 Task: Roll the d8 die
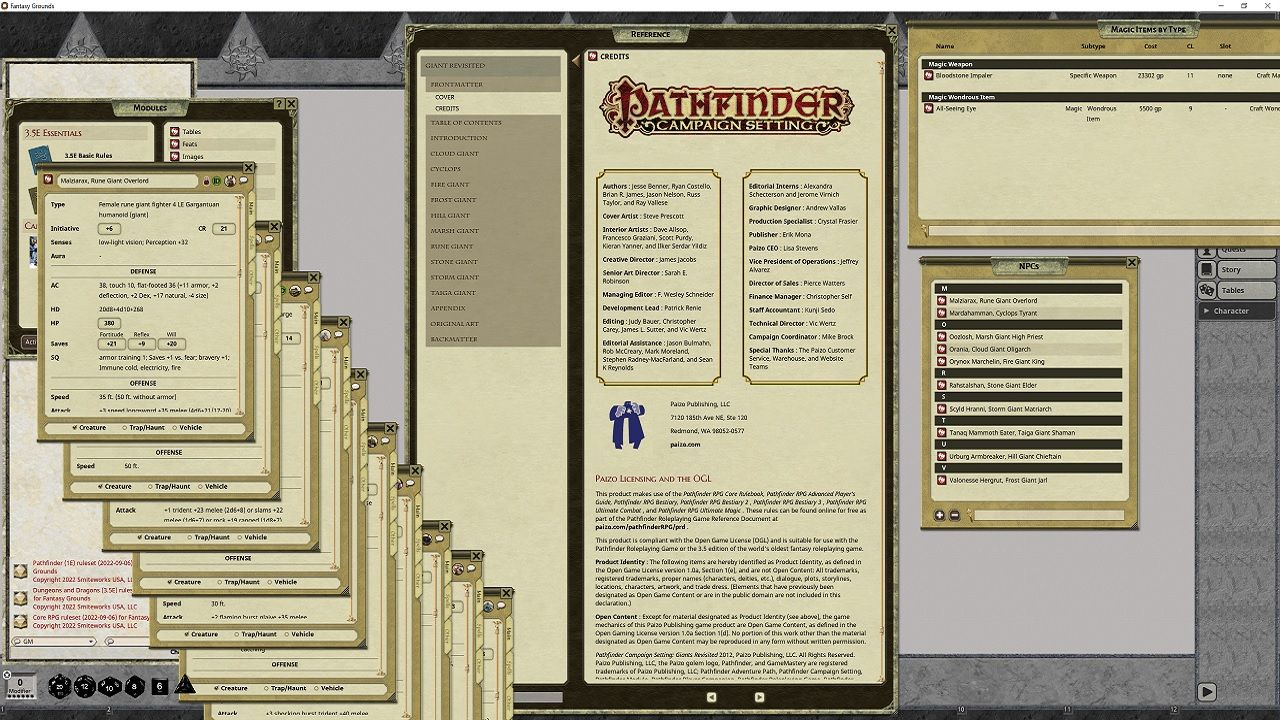click(x=135, y=687)
